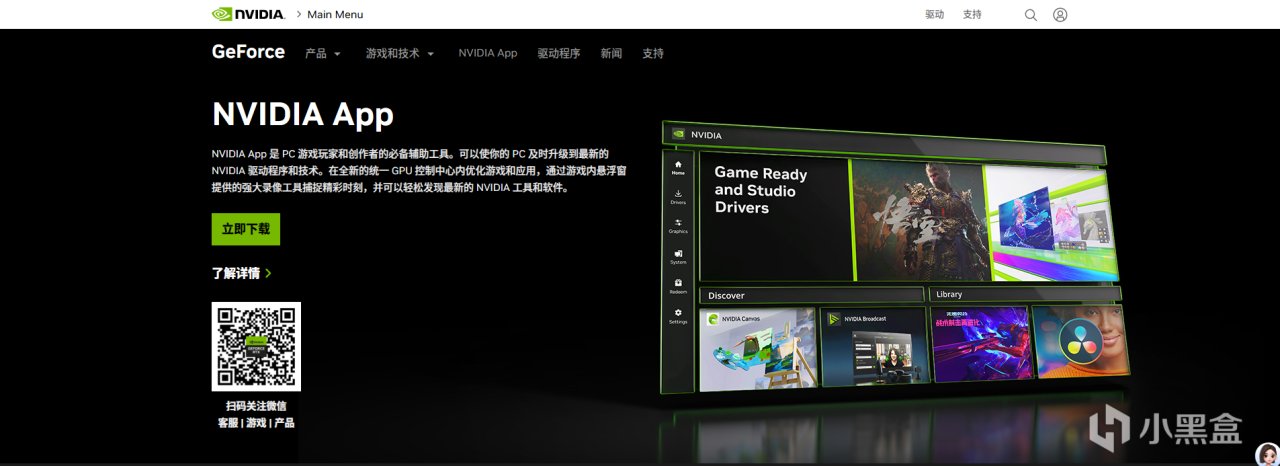The image size is (1280, 466).
Task: Open 新闻 nav item
Action: click(x=611, y=53)
